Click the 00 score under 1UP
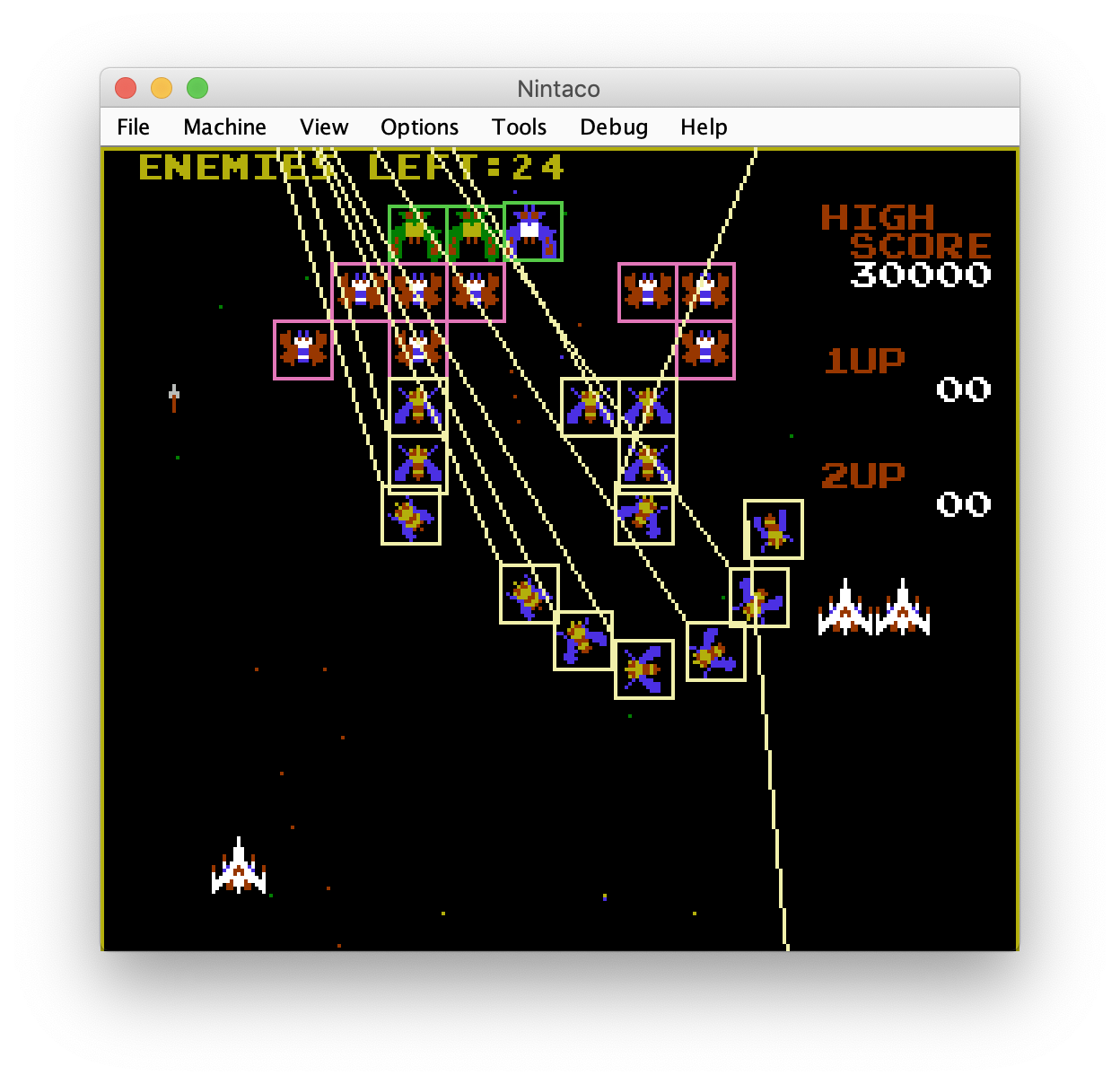The width and height of the screenshot is (1120, 1084). click(x=964, y=389)
